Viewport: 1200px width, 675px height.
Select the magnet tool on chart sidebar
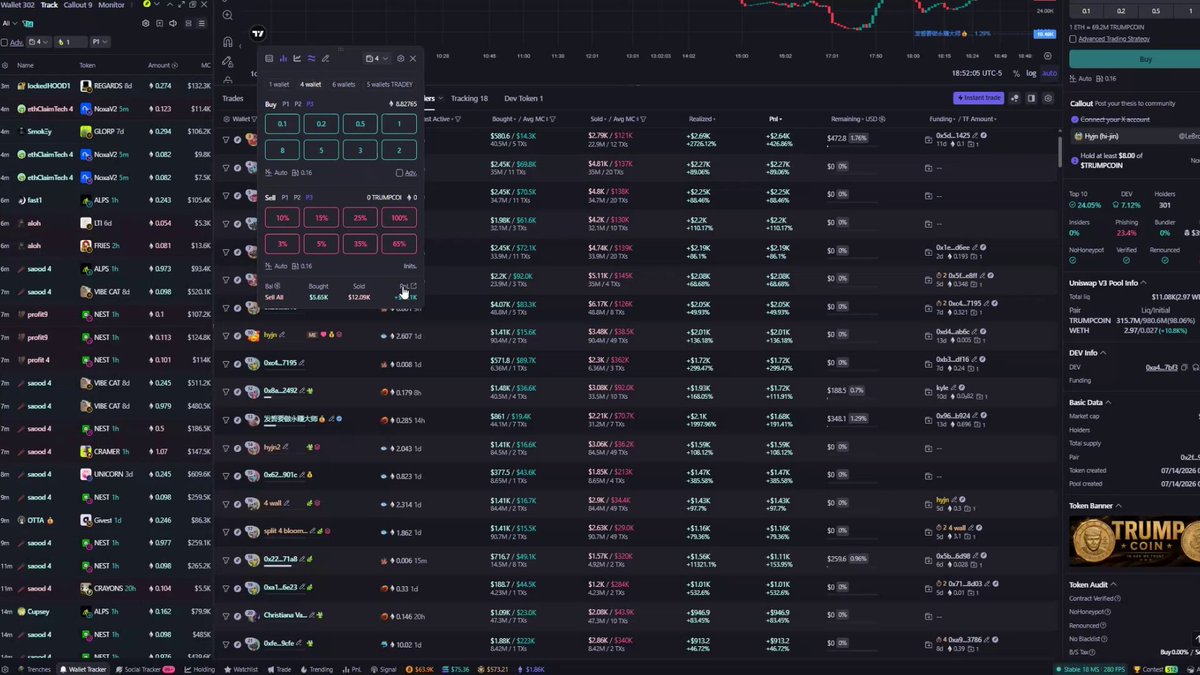[228, 42]
